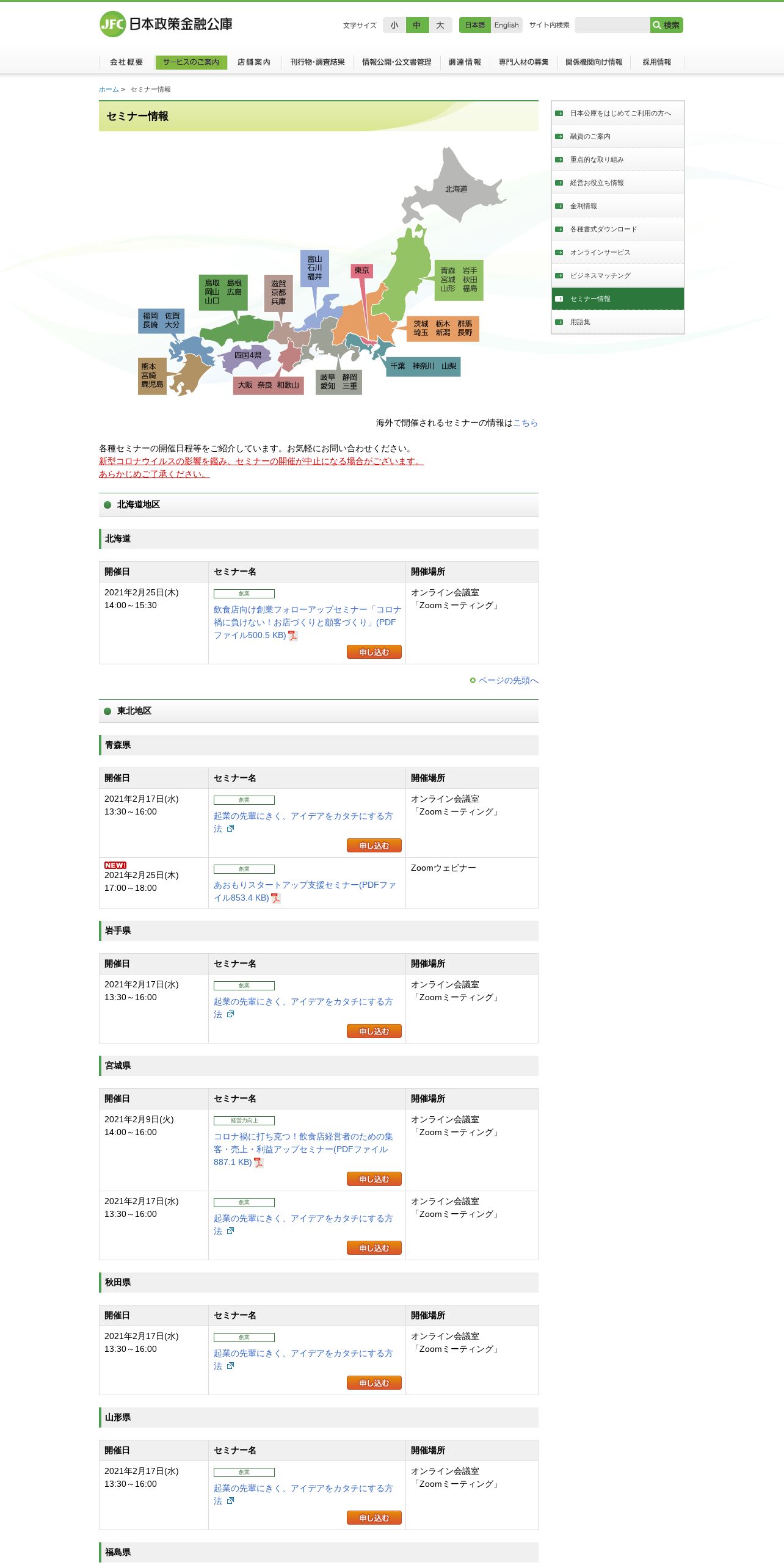Click the ページの先頭へ arrow icon
The height and width of the screenshot is (1568, 784).
[x=473, y=680]
